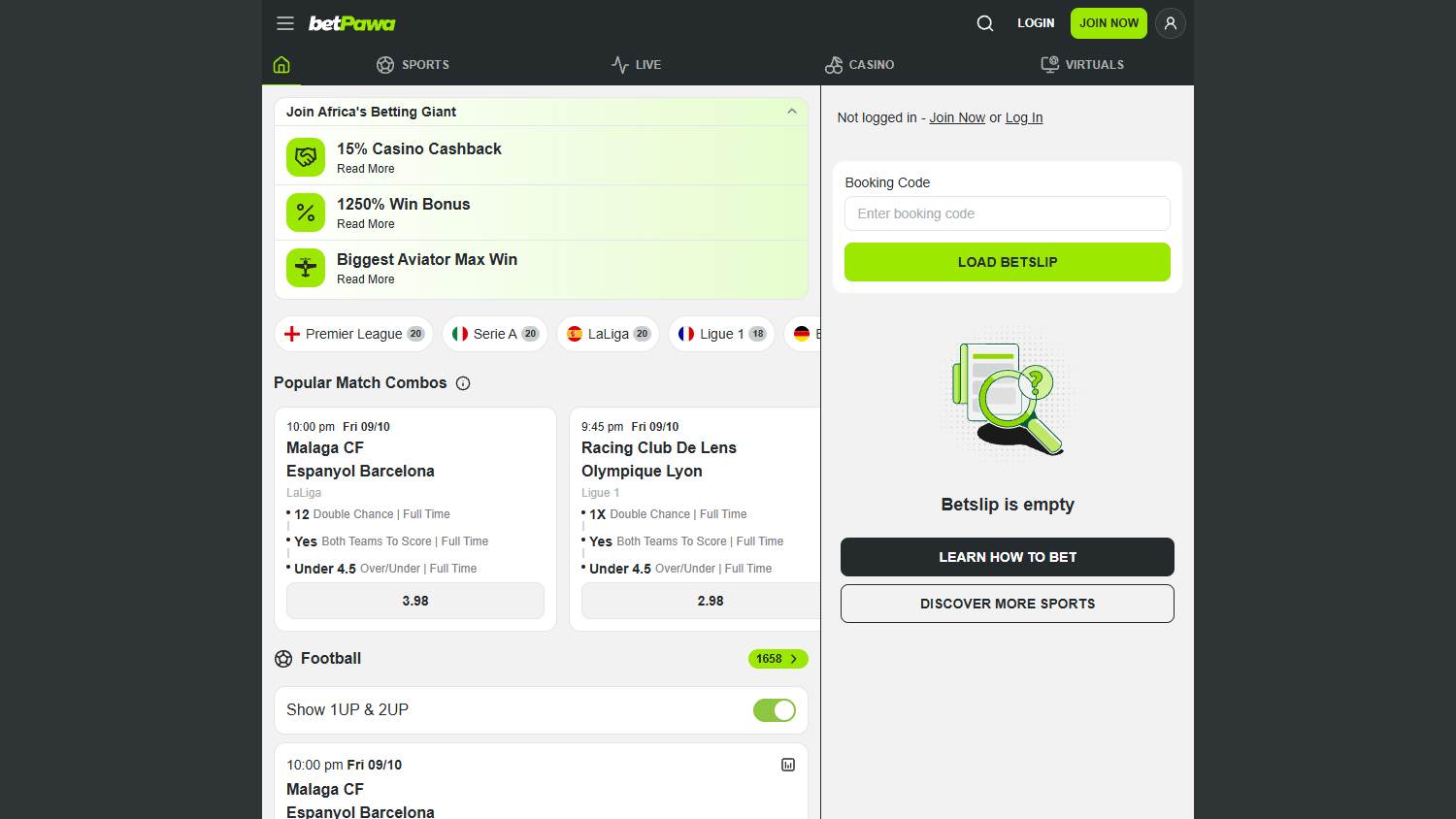Open the search icon
The height and width of the screenshot is (819, 1456).
click(985, 23)
